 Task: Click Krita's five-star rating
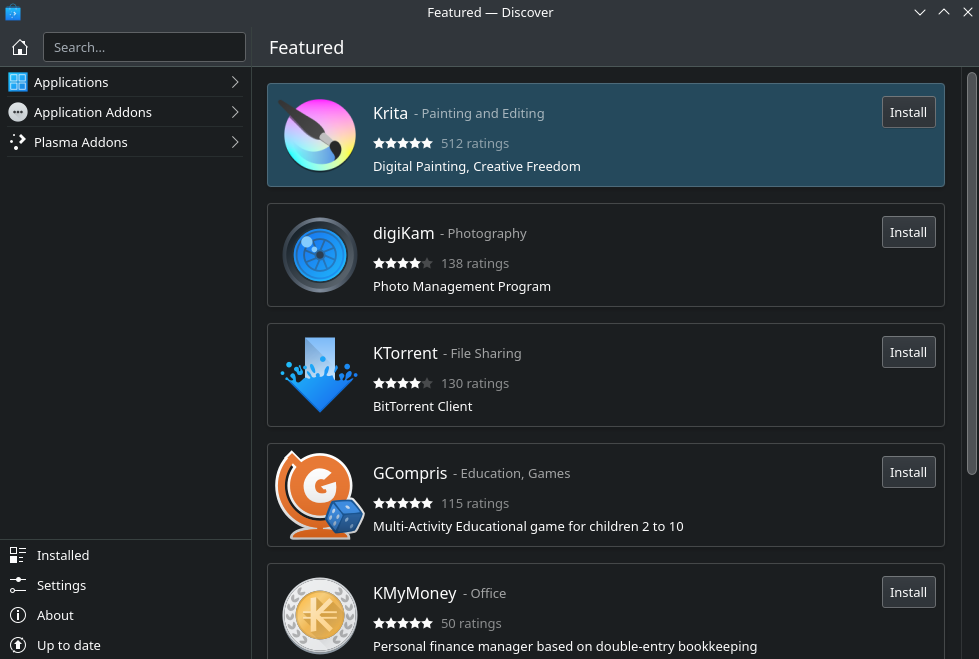coord(403,143)
